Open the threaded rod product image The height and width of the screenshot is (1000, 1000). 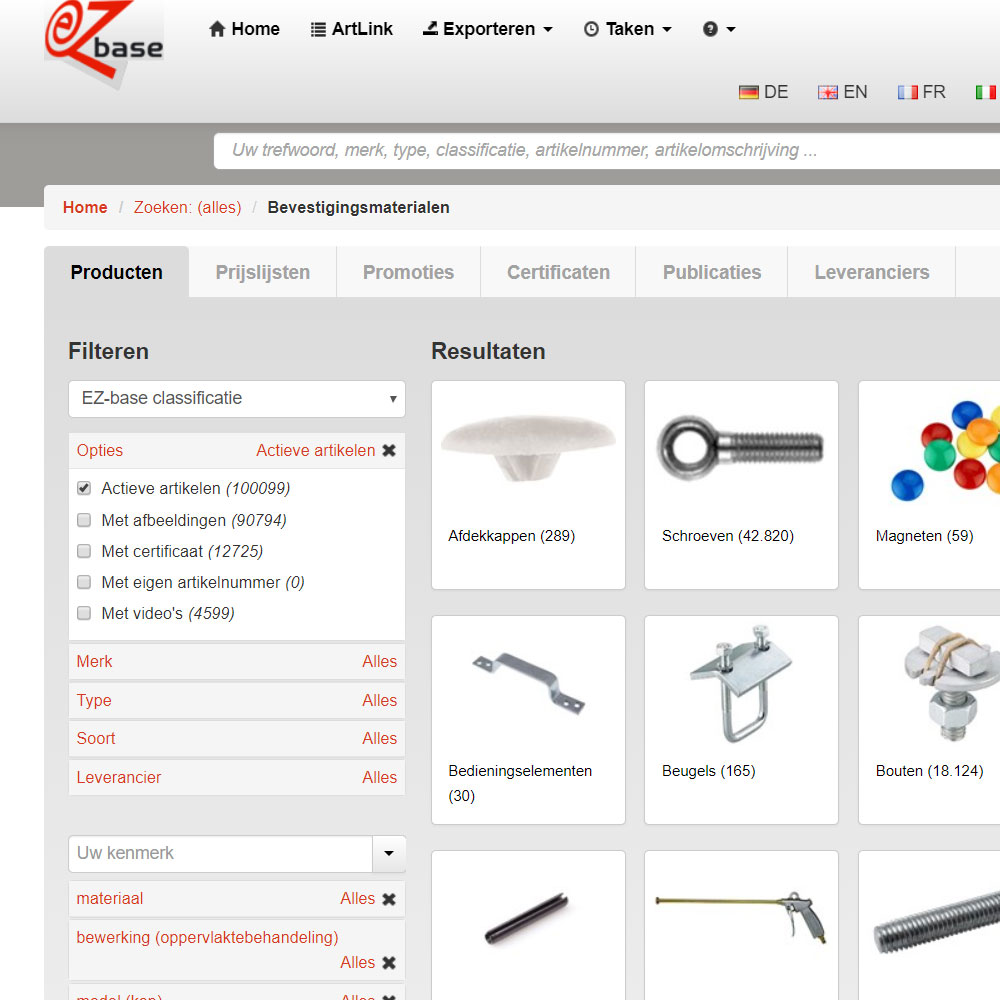pyautogui.click(x=936, y=922)
